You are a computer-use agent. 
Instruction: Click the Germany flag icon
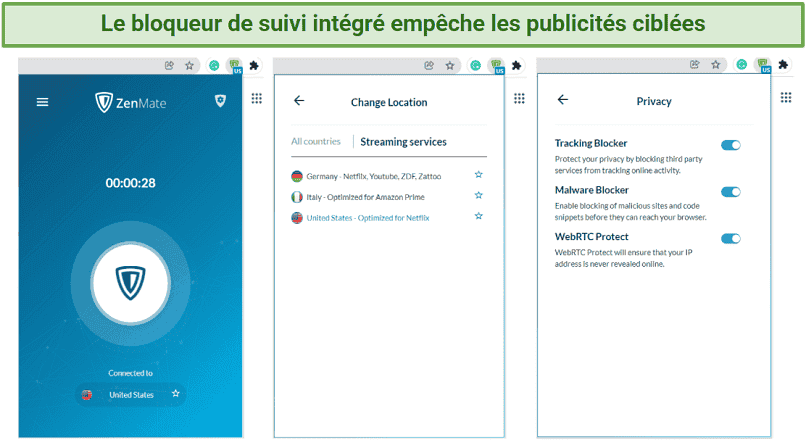pyautogui.click(x=297, y=176)
